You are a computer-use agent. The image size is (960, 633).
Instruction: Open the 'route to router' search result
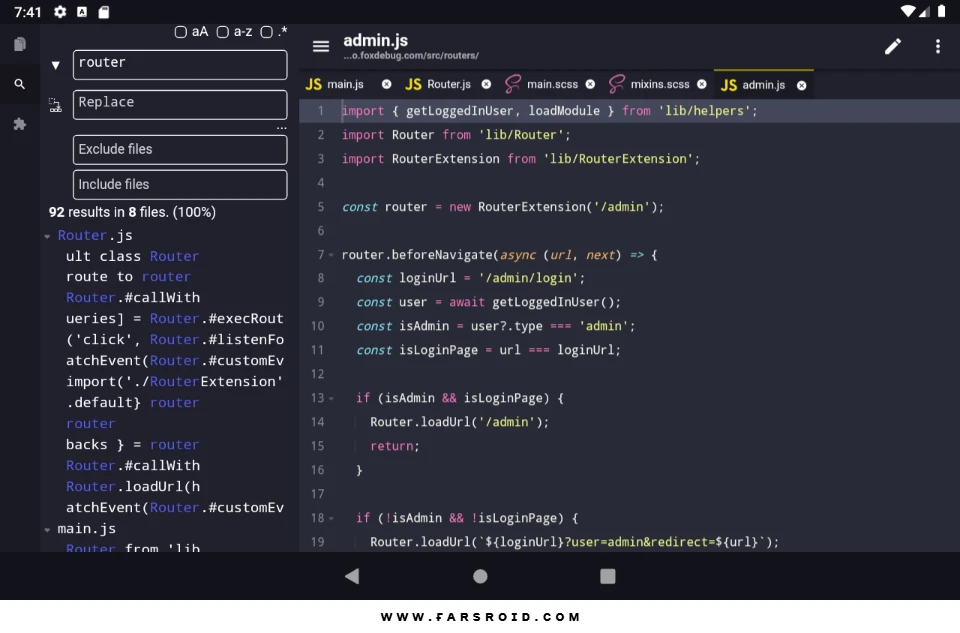[129, 277]
